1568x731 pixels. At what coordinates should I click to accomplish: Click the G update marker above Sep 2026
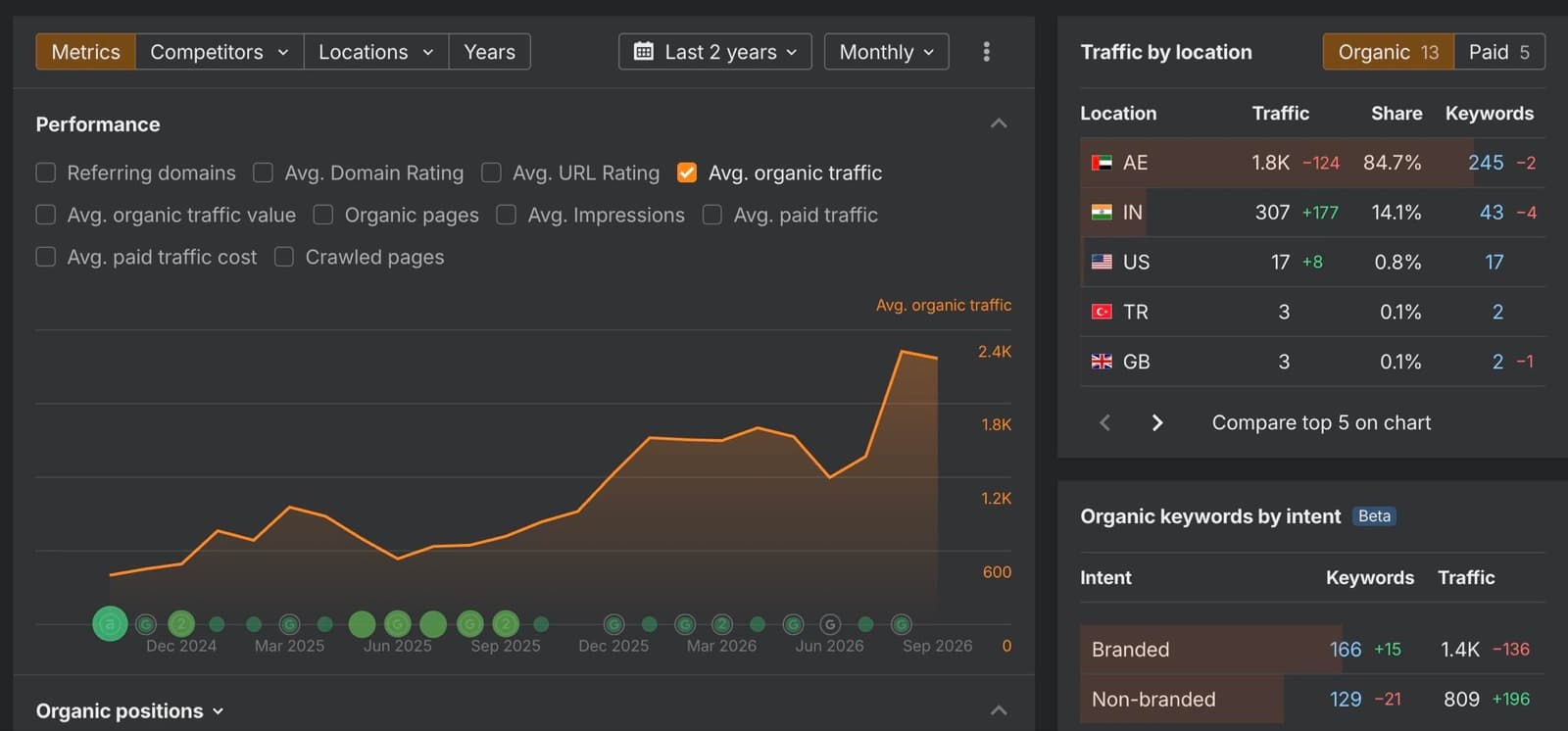[902, 624]
